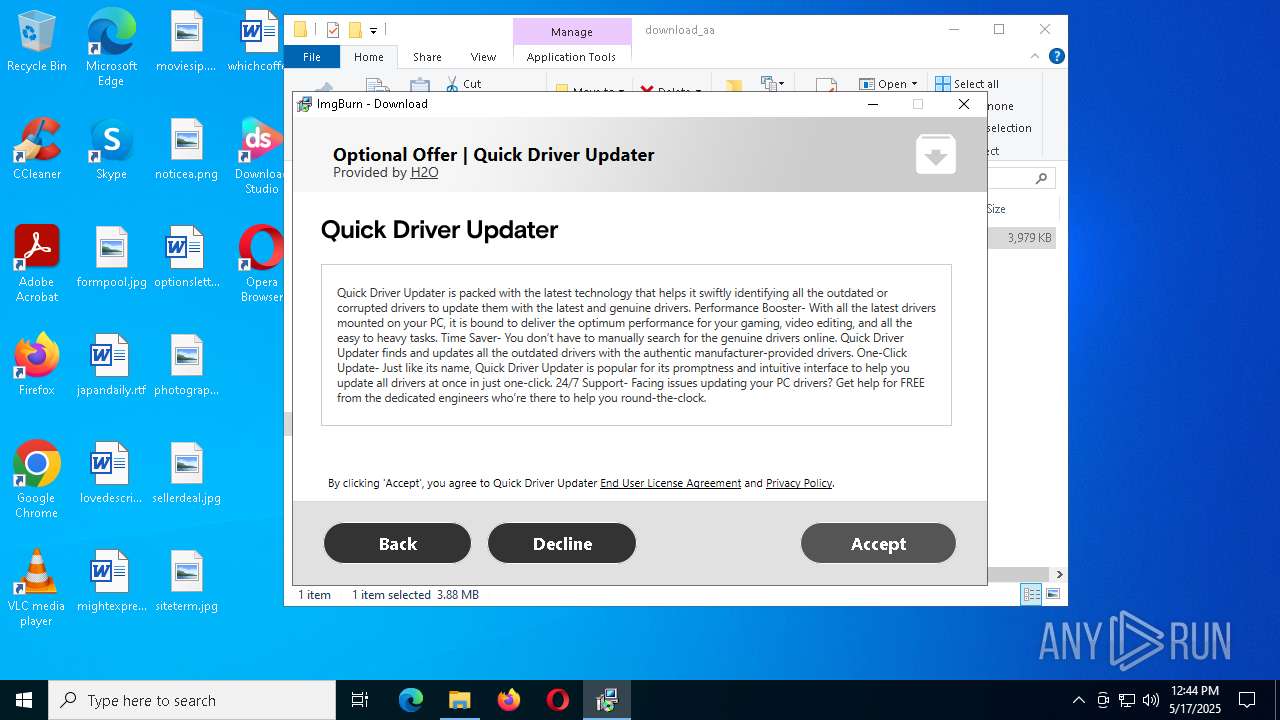The height and width of the screenshot is (720, 1280).
Task: Open Recycle Bin desktop icon
Action: [37, 42]
